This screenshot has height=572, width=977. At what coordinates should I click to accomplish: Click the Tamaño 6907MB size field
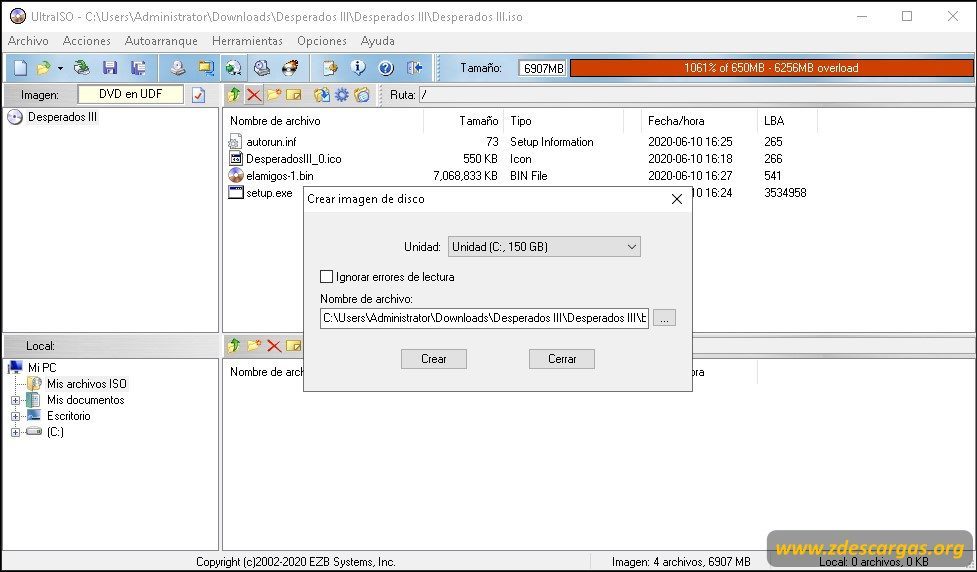[543, 68]
